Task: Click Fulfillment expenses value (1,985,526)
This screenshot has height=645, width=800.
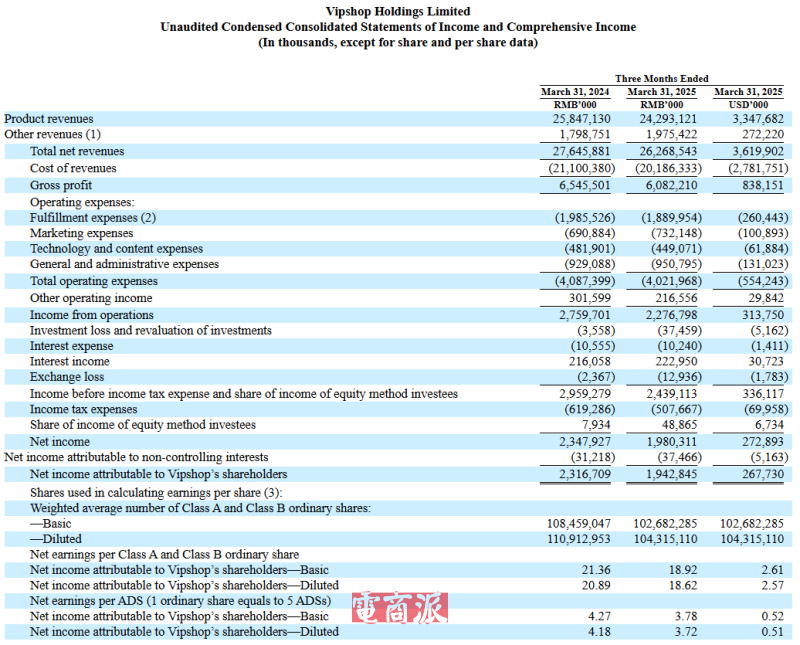Action: [585, 218]
